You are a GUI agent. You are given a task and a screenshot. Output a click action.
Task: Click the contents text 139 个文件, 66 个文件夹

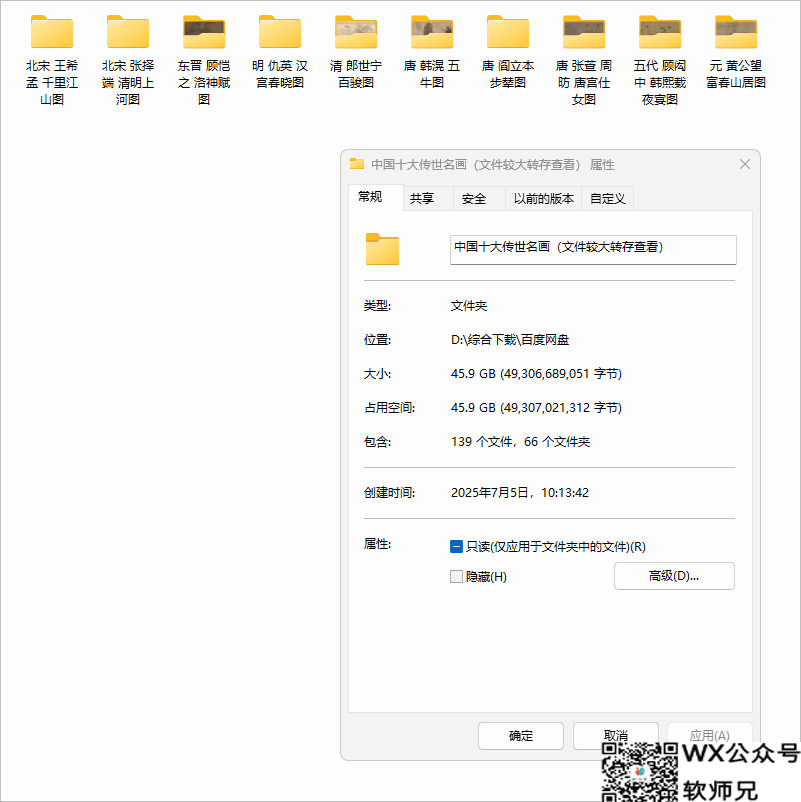click(520, 442)
